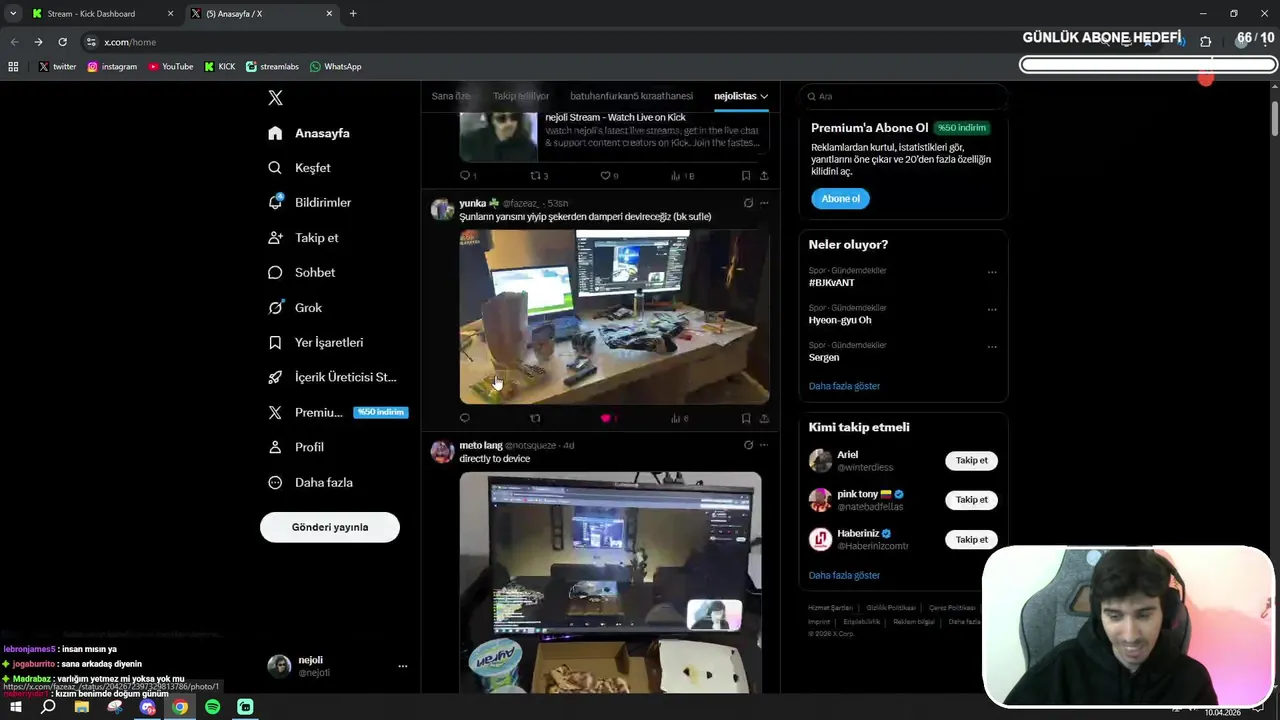Image resolution: width=1280 pixels, height=720 pixels.
Task: Like the nejoli Stream post
Action: coord(606,175)
